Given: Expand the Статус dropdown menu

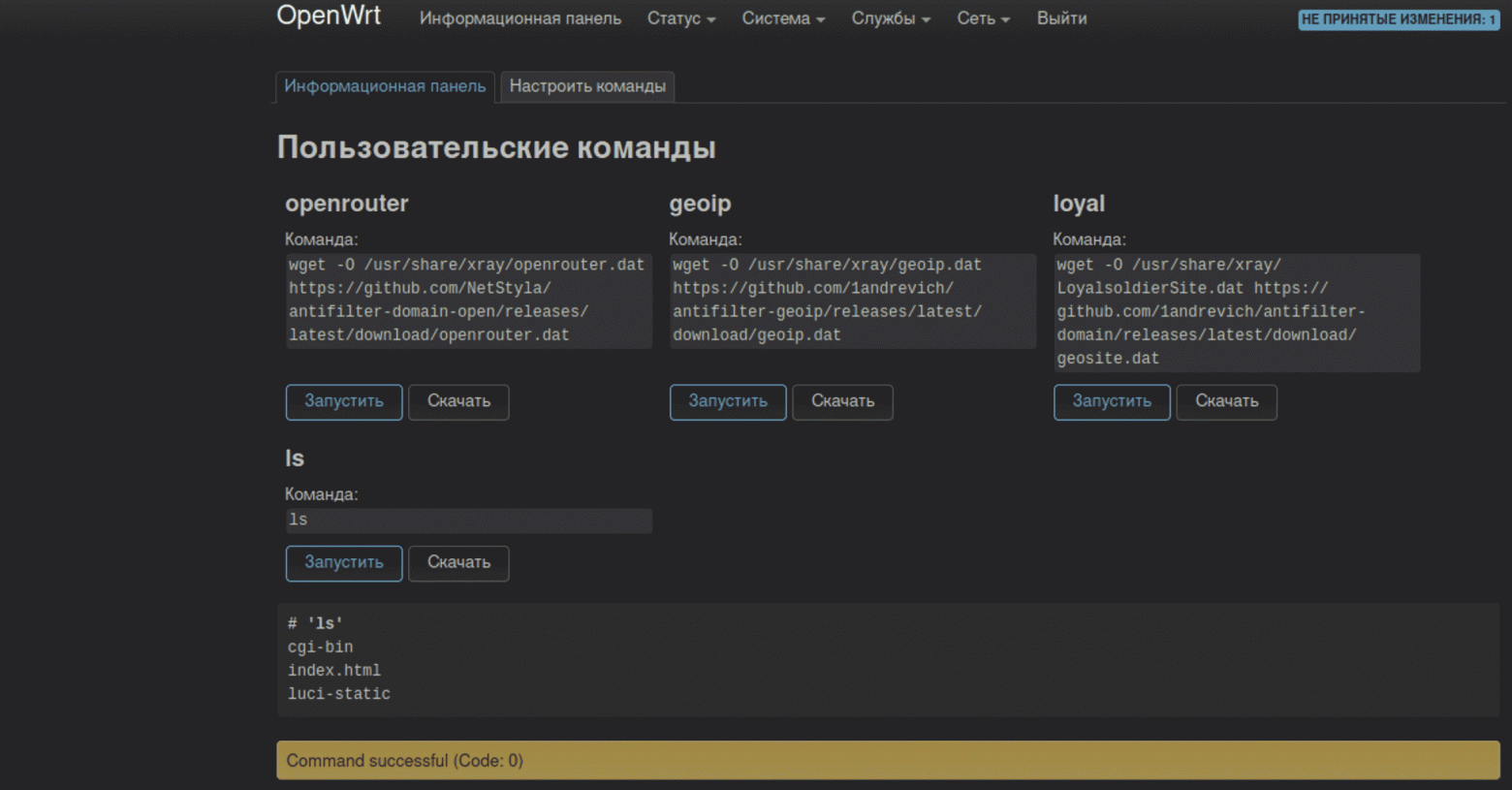Looking at the screenshot, I should [680, 18].
